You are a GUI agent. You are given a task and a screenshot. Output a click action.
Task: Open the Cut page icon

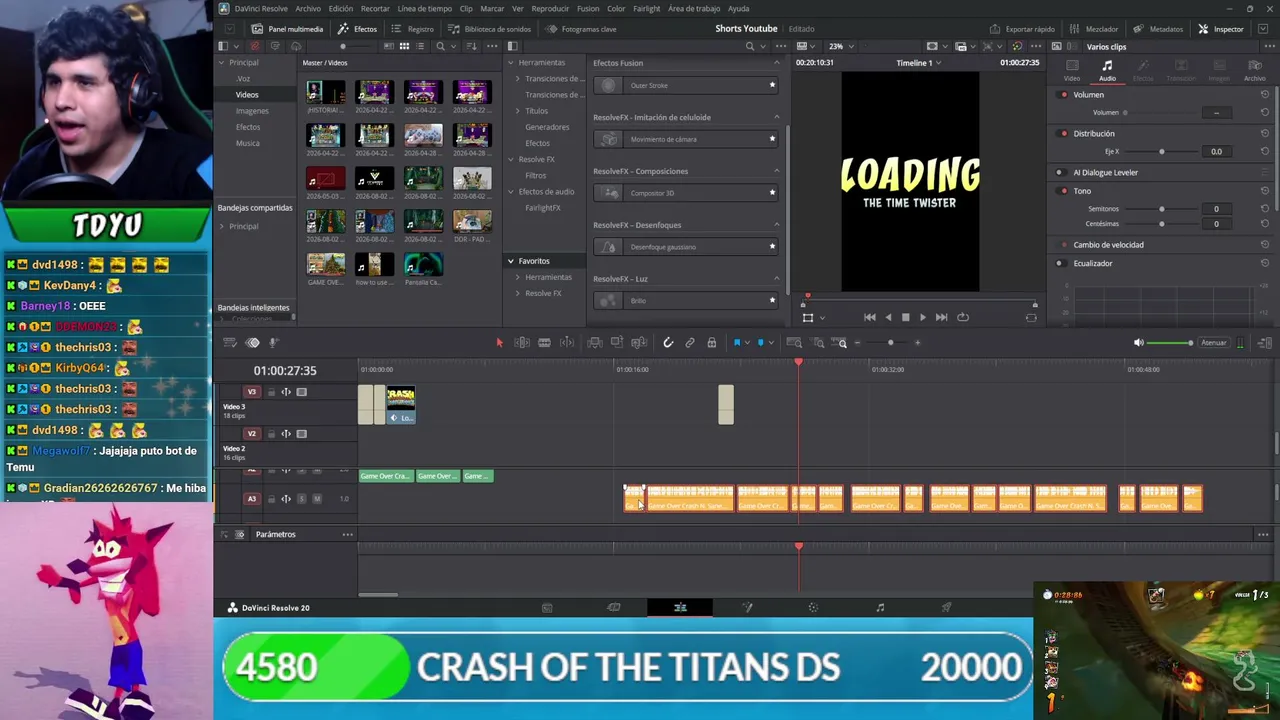click(x=613, y=607)
